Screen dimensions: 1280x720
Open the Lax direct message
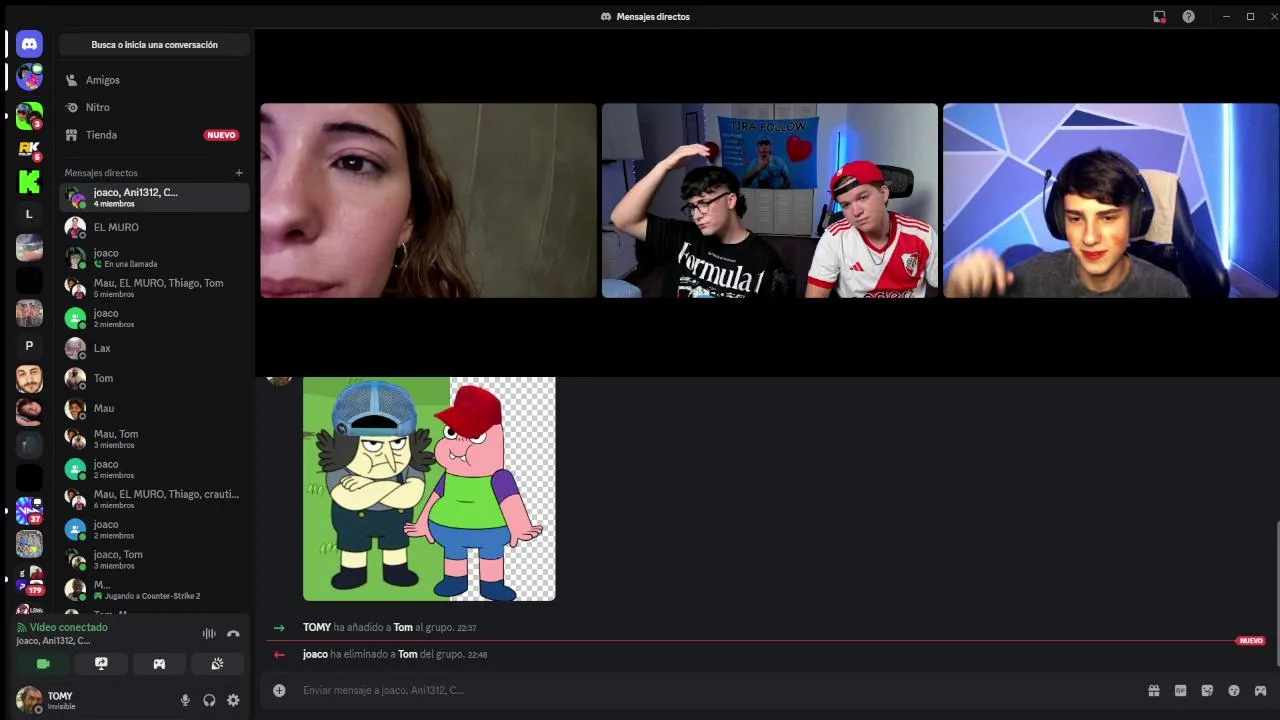pyautogui.click(x=154, y=348)
